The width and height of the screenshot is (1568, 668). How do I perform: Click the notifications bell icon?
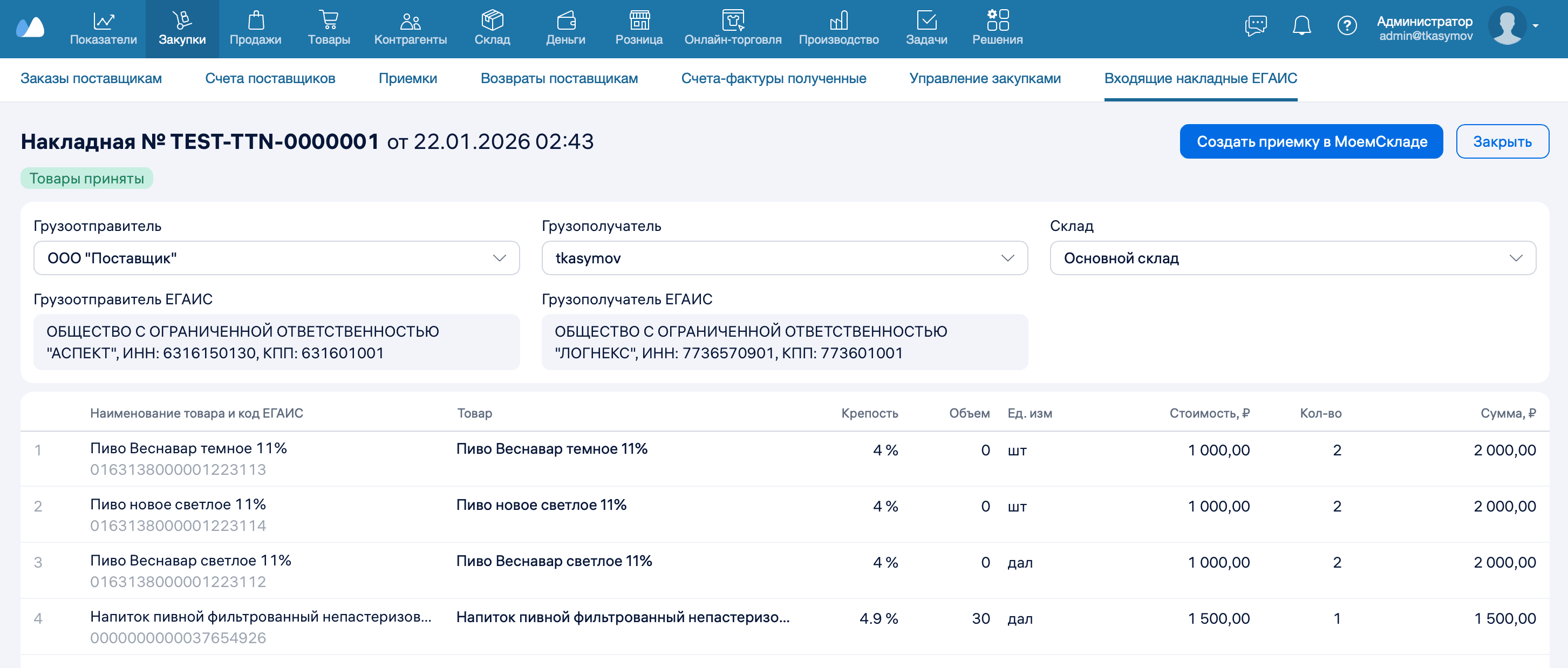click(x=1303, y=26)
